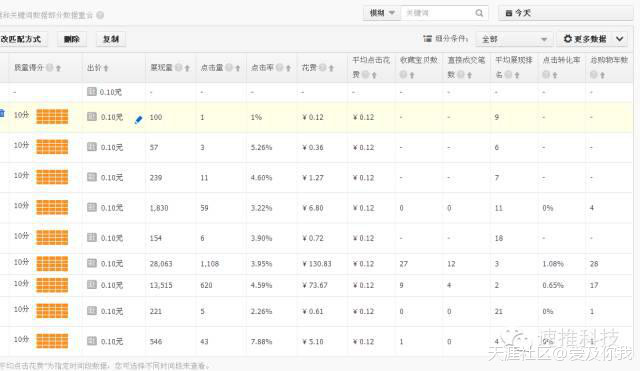Click the bid icon in the 13,515 impressions row
This screenshot has height=371, width=640.
(92, 285)
